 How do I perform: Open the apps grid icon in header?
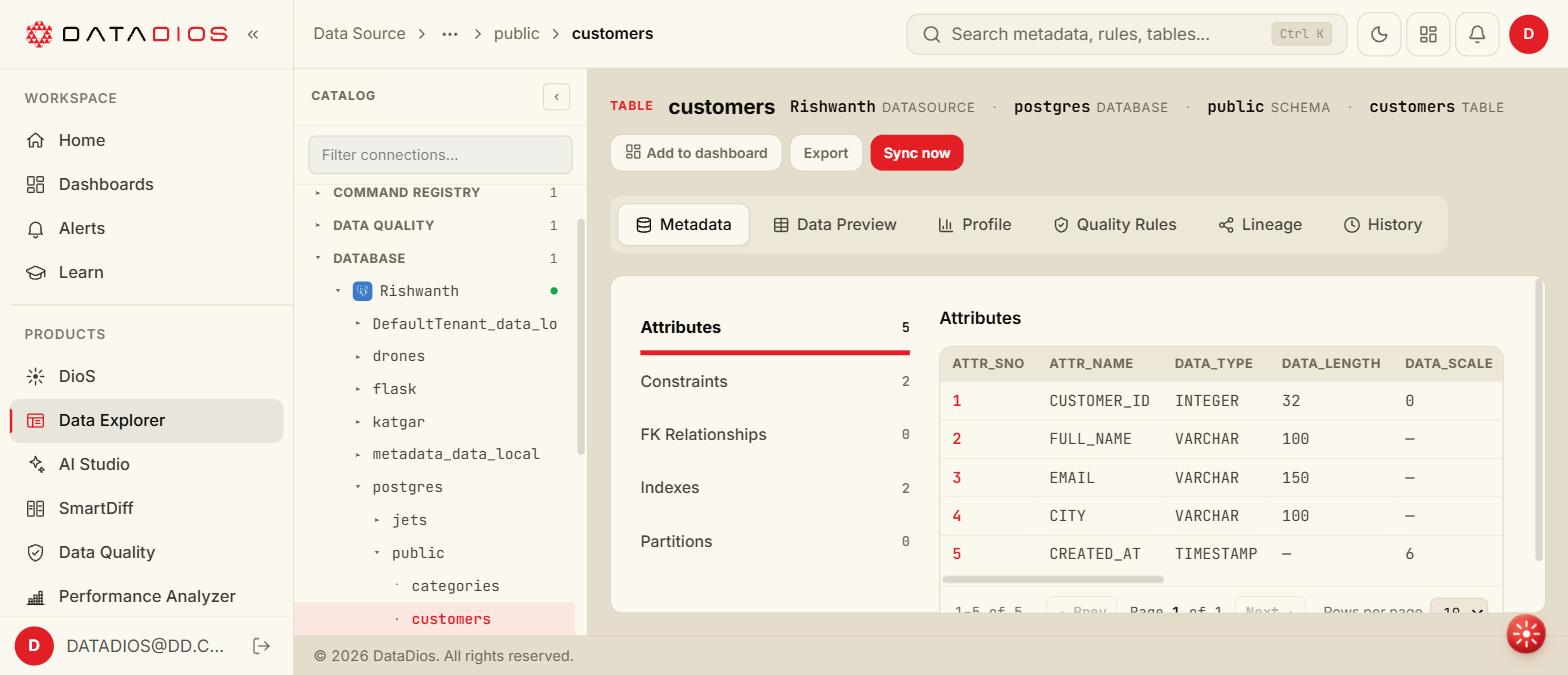(1428, 34)
